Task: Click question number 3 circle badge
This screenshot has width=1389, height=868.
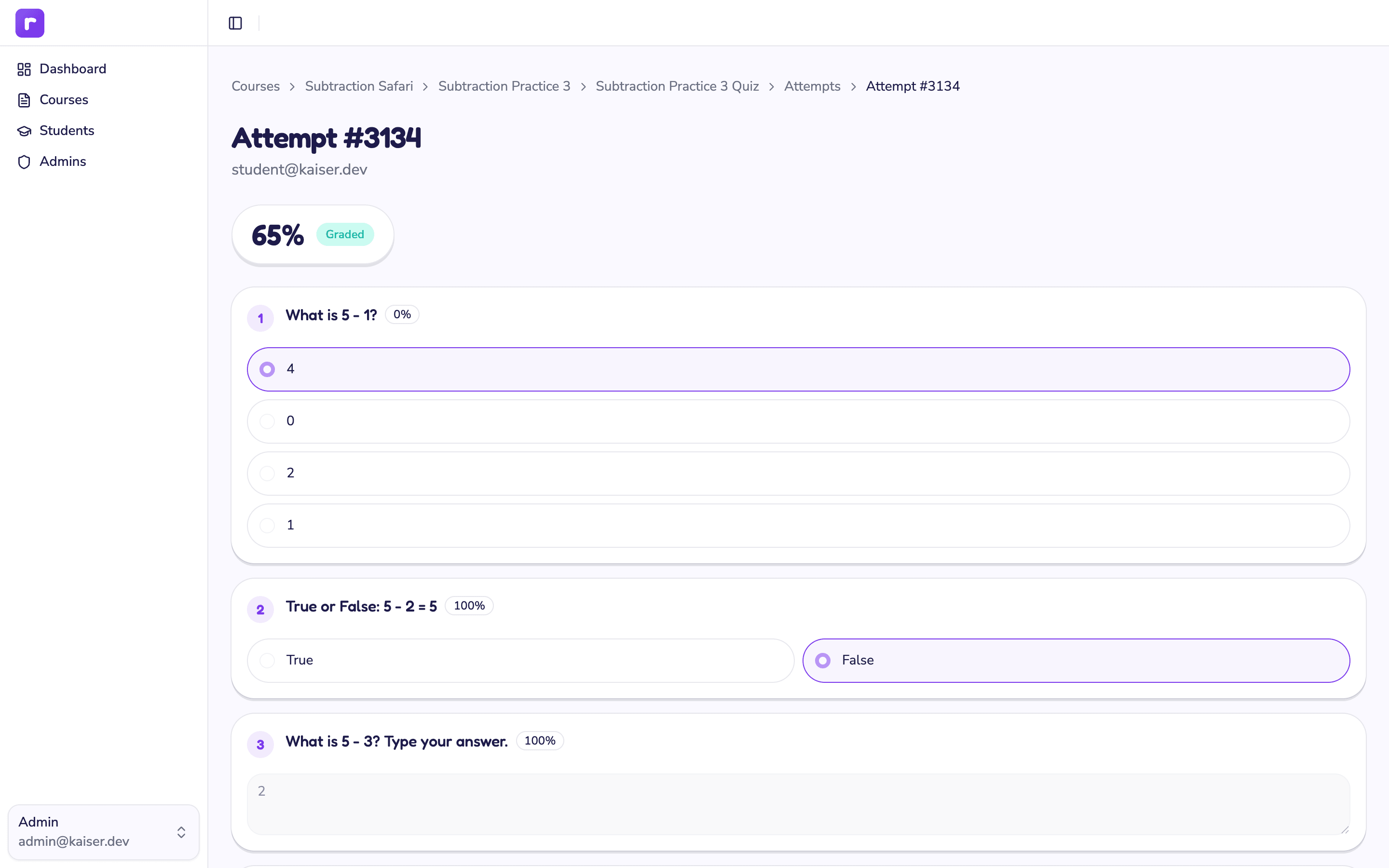Action: pos(260,744)
